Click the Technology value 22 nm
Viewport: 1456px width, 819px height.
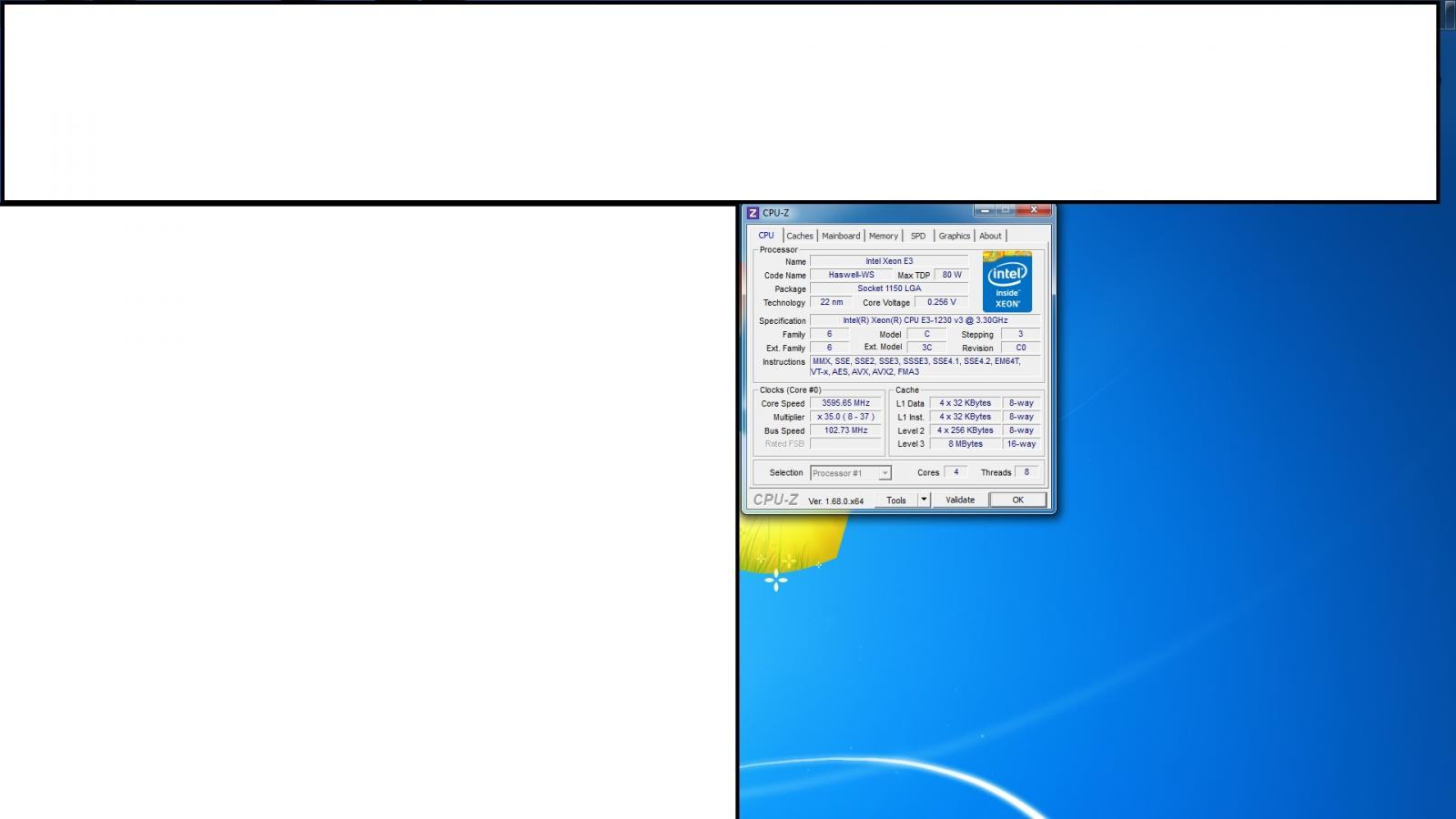click(x=832, y=302)
